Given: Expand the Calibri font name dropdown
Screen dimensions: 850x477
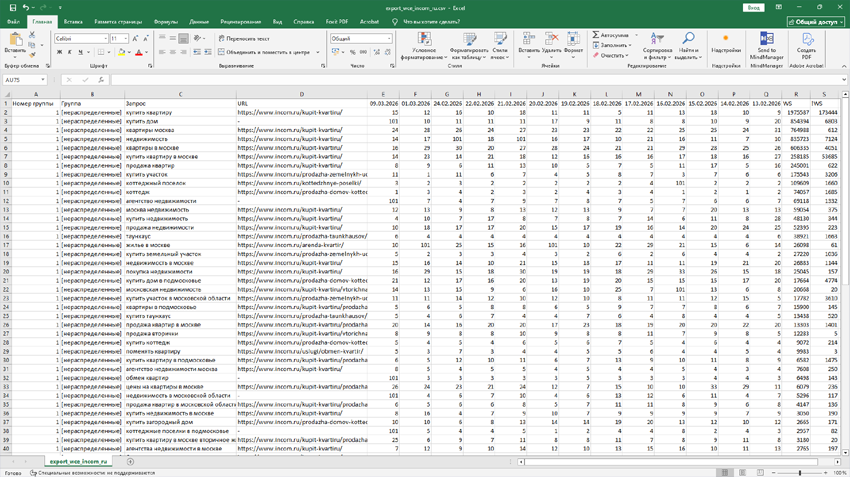Looking at the screenshot, I should point(105,39).
